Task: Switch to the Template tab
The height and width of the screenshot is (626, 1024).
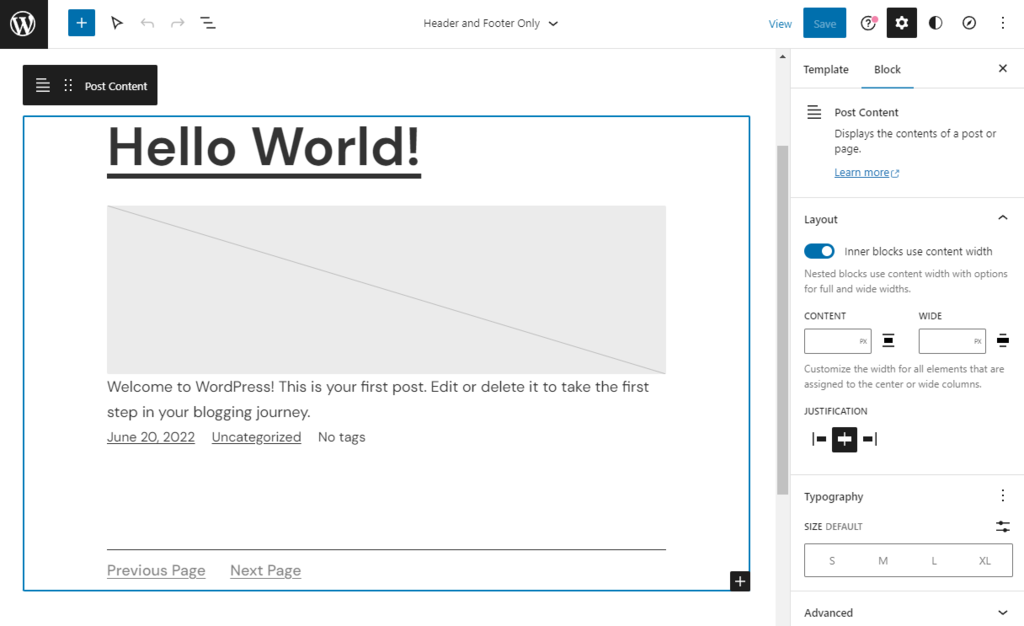Action: pos(825,69)
